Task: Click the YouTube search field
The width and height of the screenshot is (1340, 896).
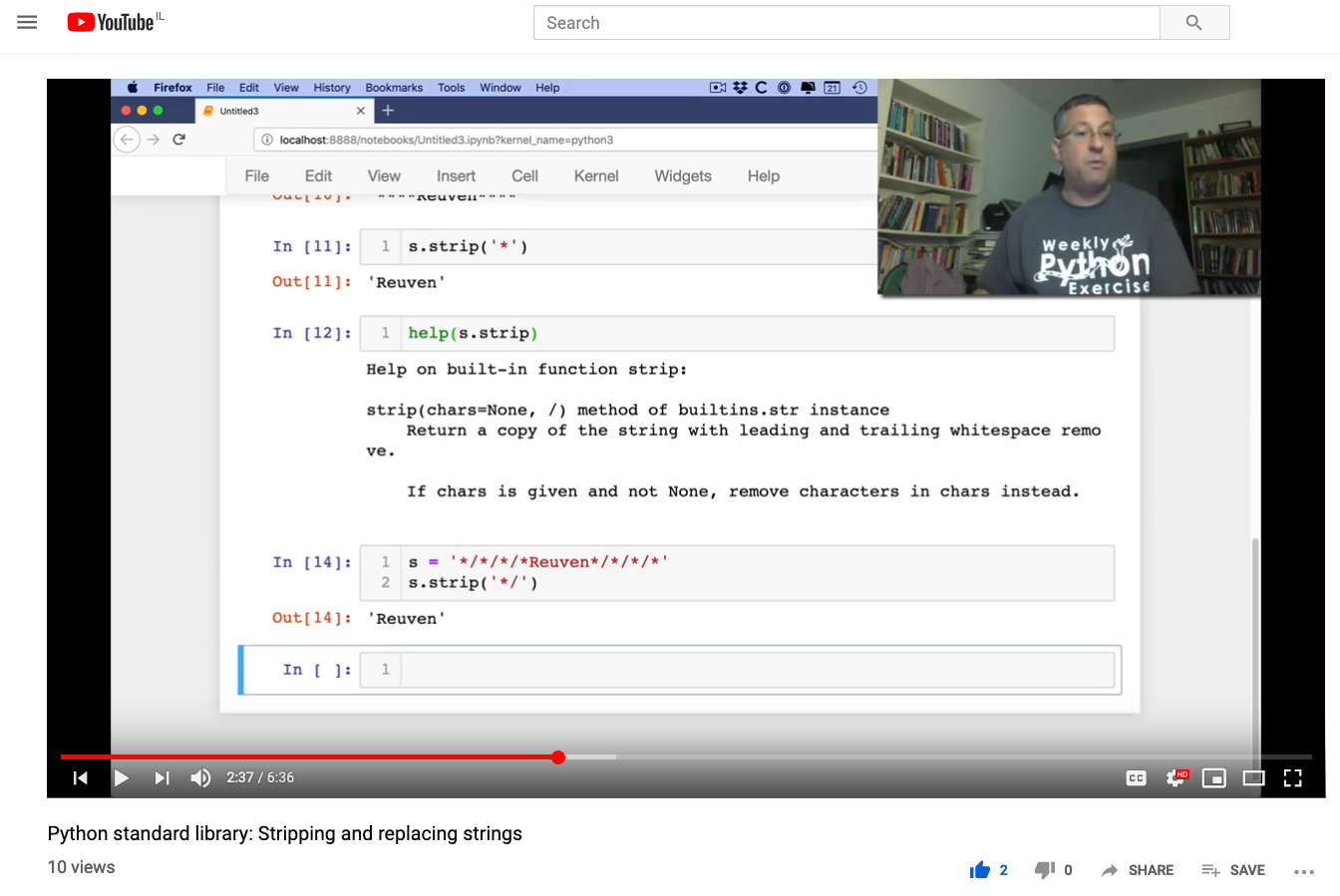Action: [846, 23]
